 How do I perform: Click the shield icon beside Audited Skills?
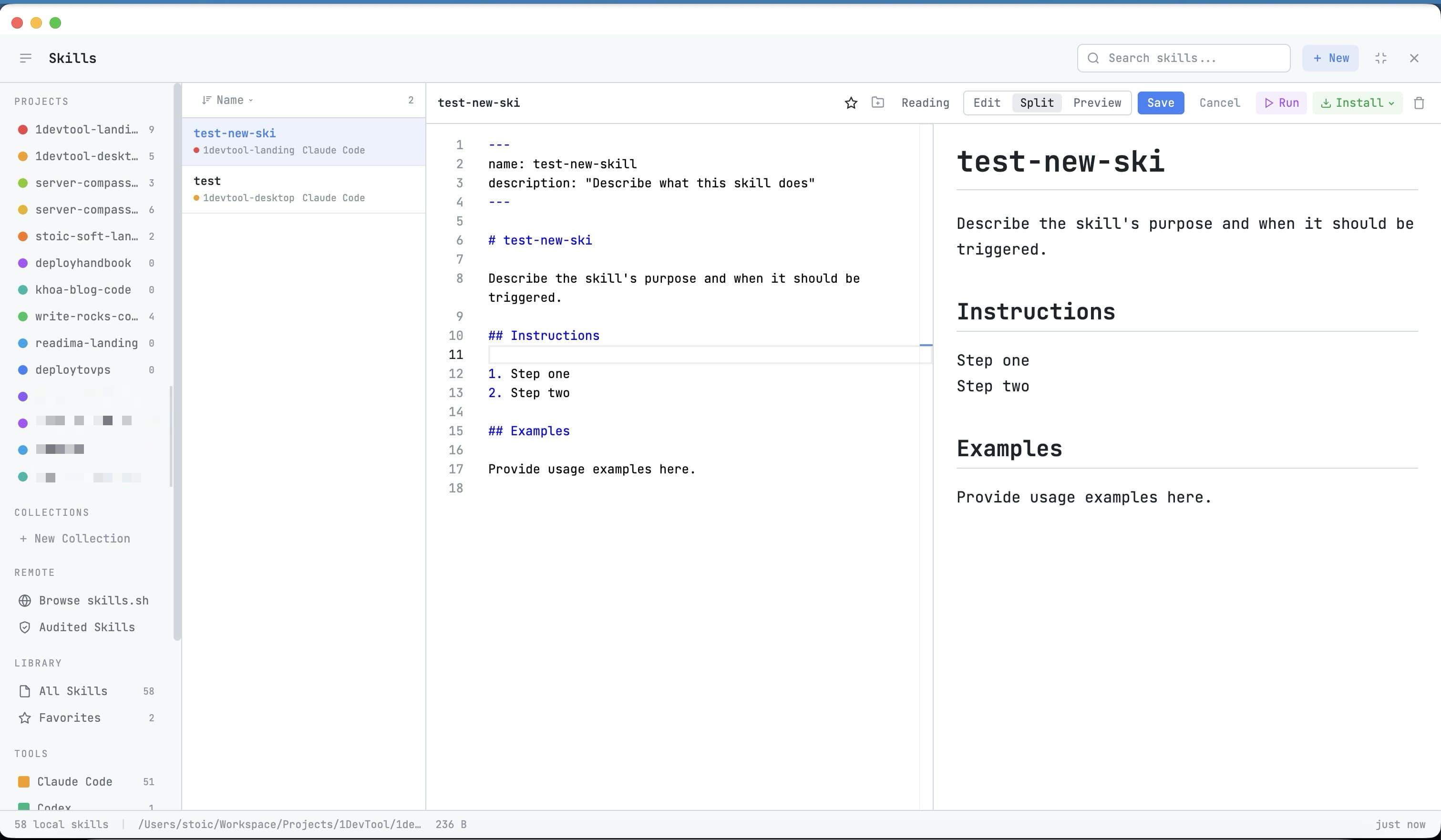coord(25,627)
